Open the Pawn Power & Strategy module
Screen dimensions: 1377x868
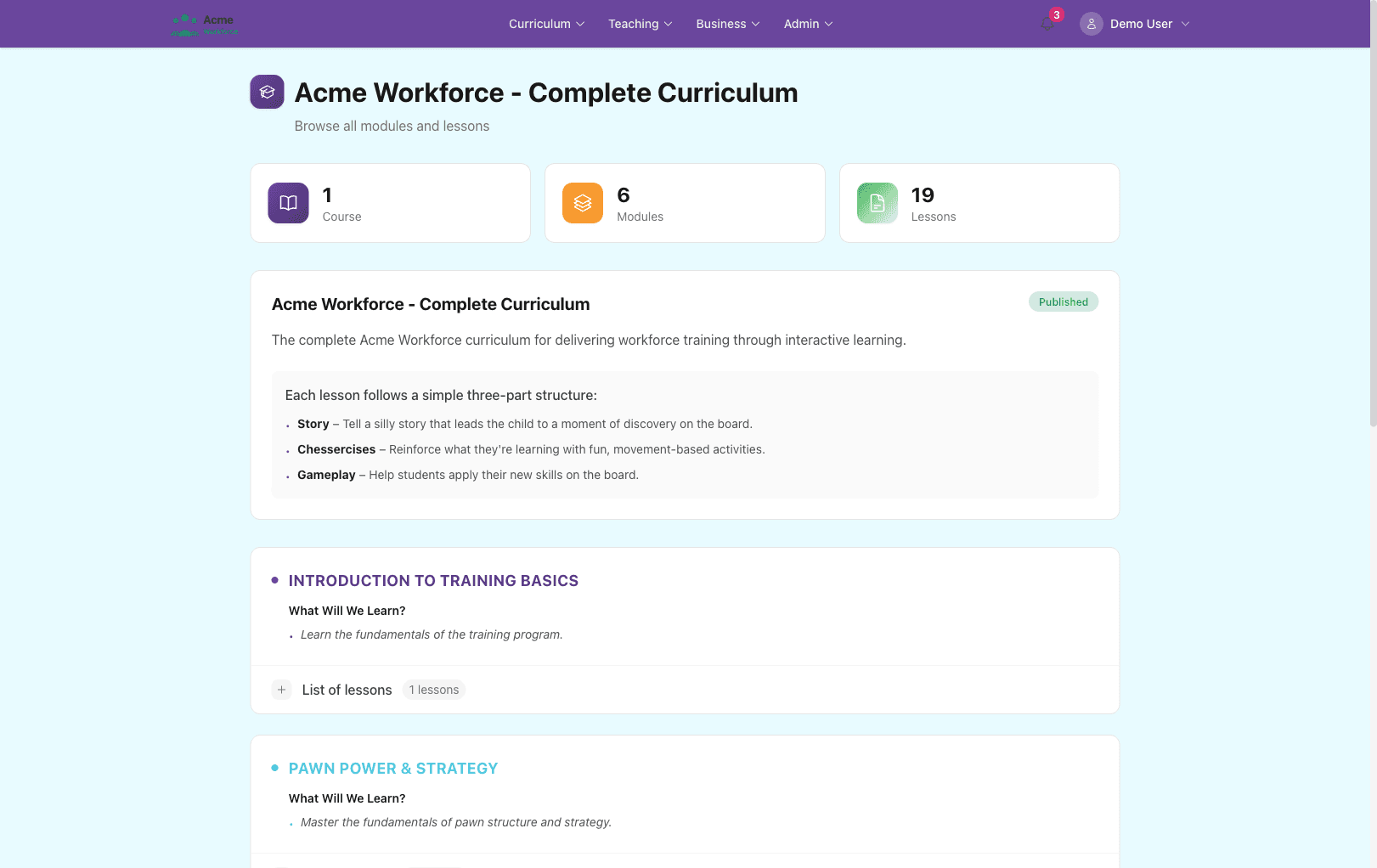[x=392, y=767]
